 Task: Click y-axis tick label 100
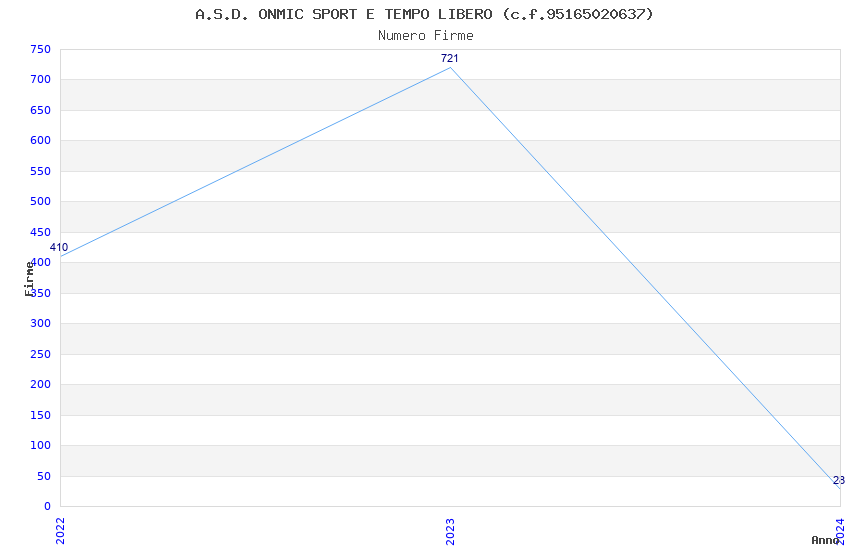(x=41, y=445)
